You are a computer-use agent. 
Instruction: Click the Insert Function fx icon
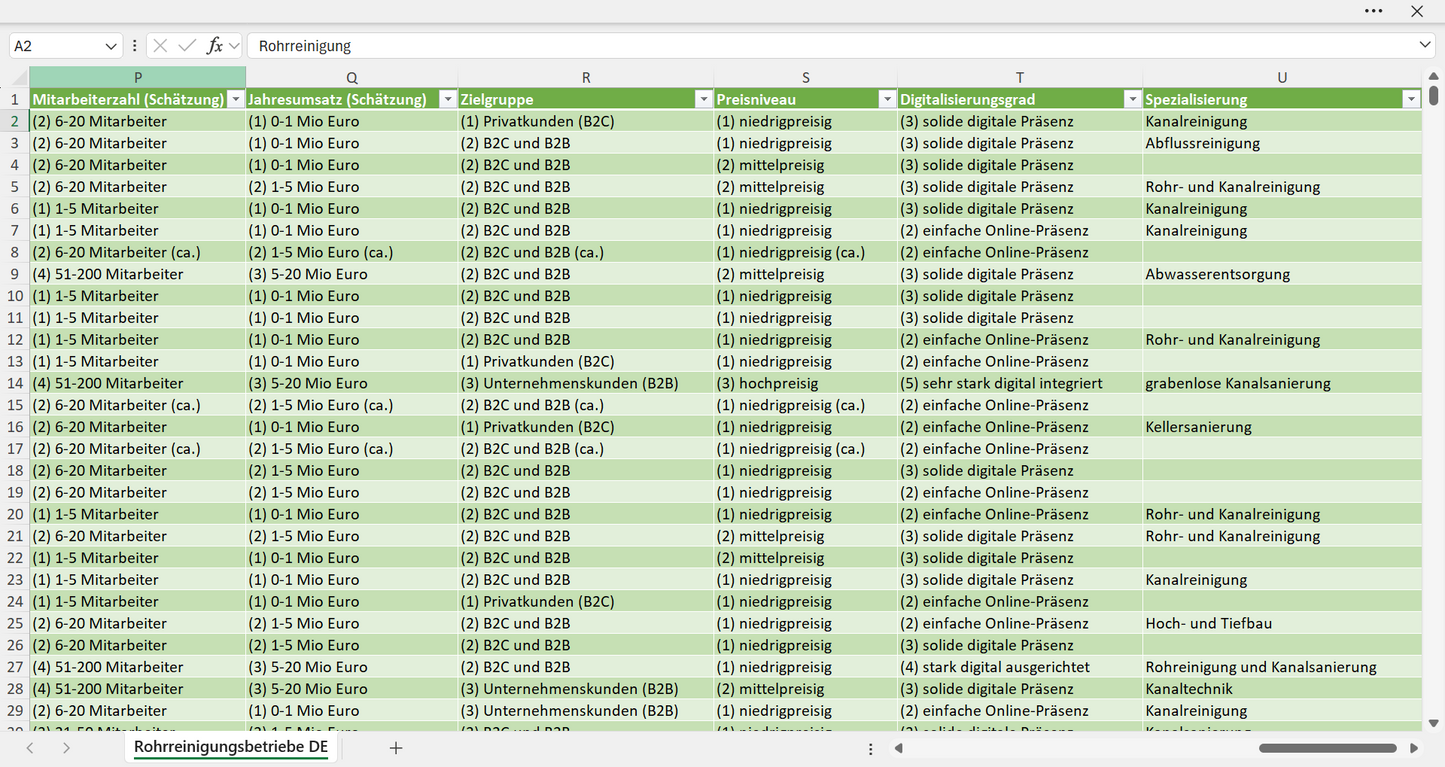(x=215, y=46)
